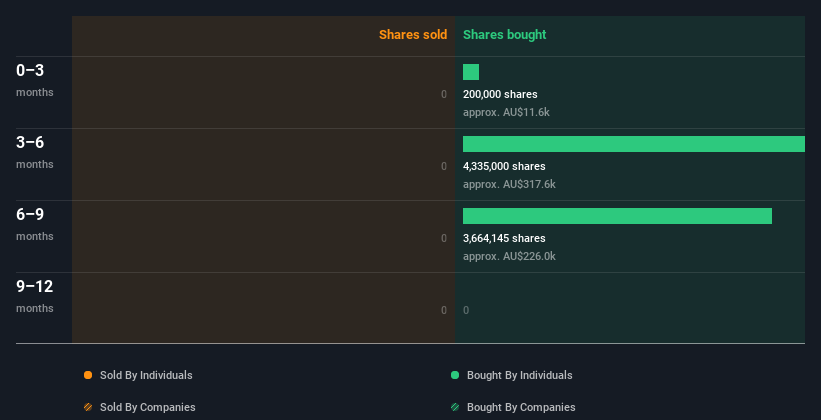
Task: Click the Shares bought column header
Action: tap(504, 35)
